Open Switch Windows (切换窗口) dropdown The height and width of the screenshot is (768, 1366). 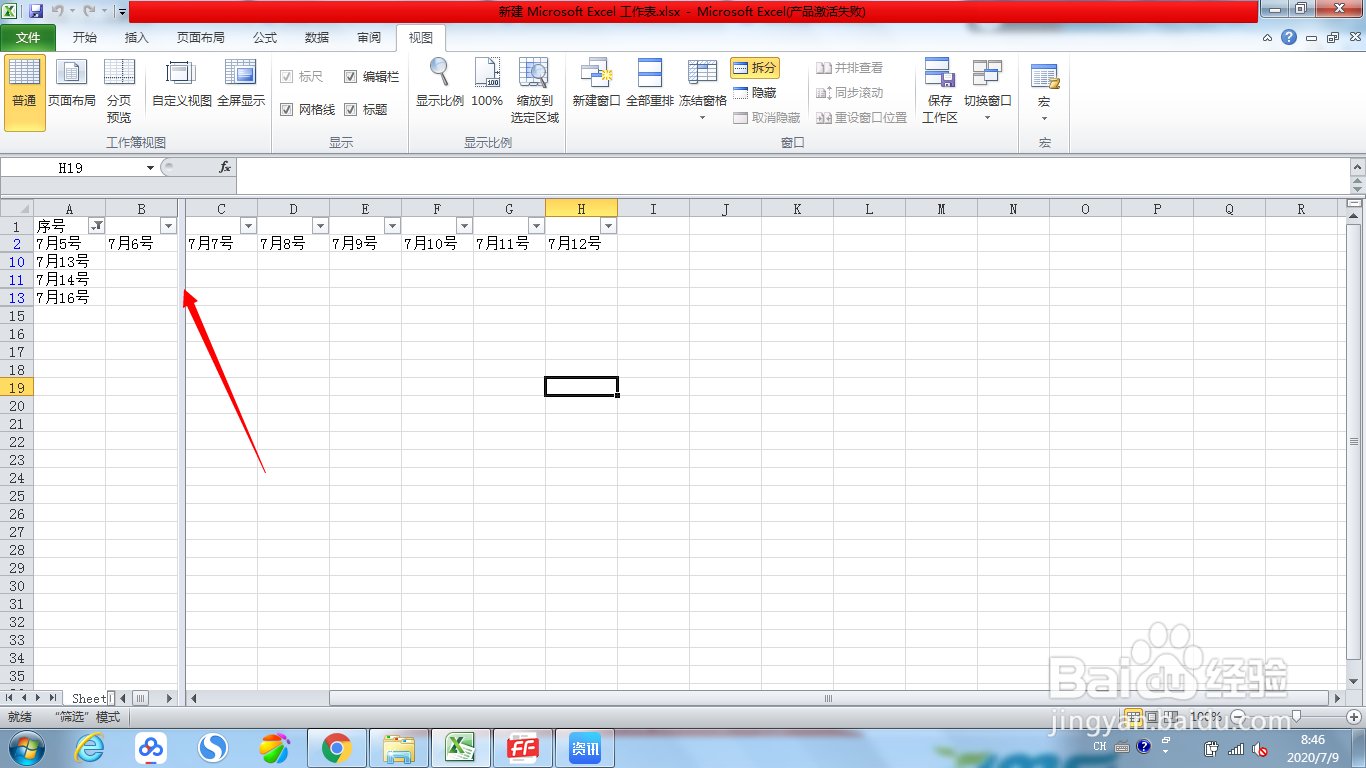(987, 91)
